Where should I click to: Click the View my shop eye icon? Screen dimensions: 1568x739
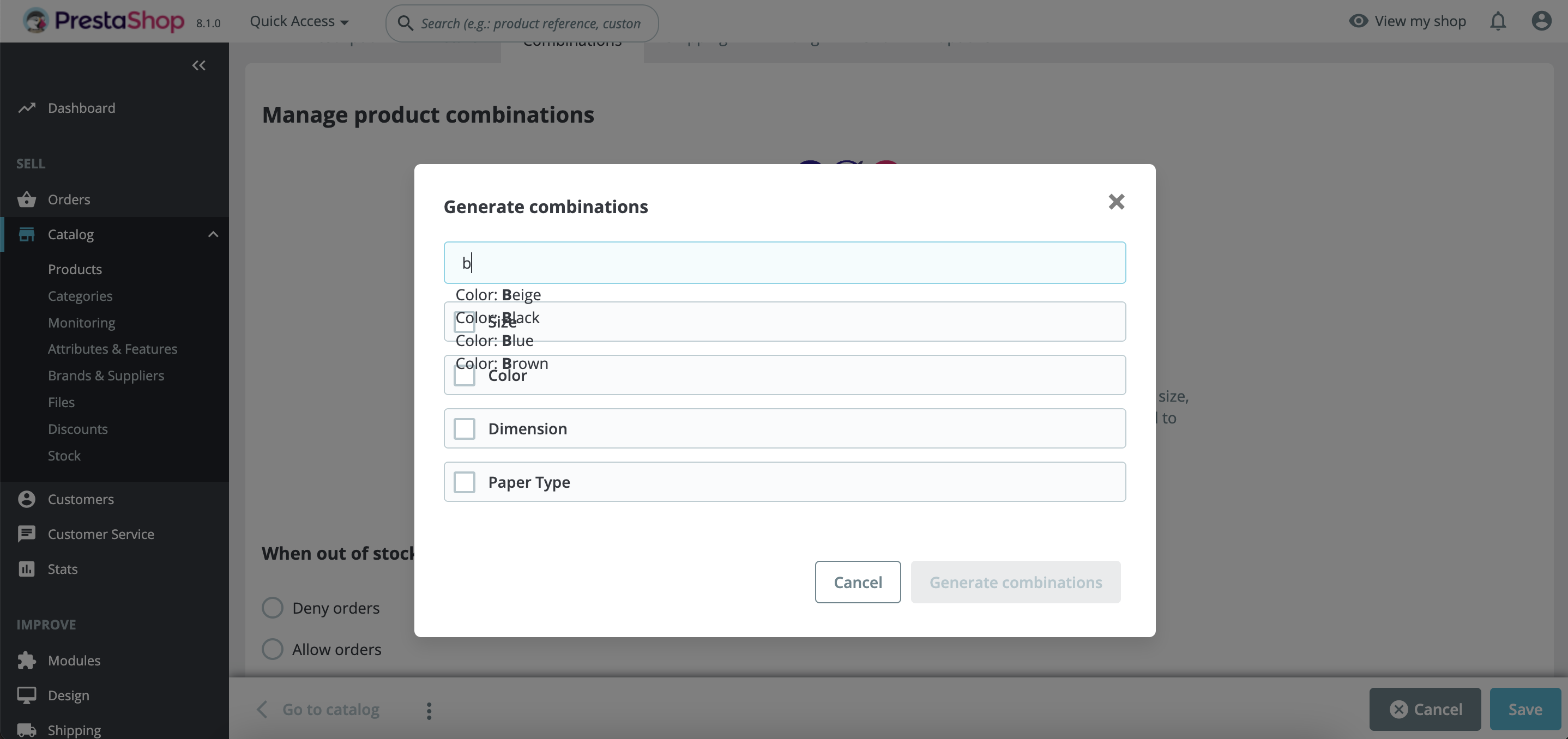tap(1359, 21)
